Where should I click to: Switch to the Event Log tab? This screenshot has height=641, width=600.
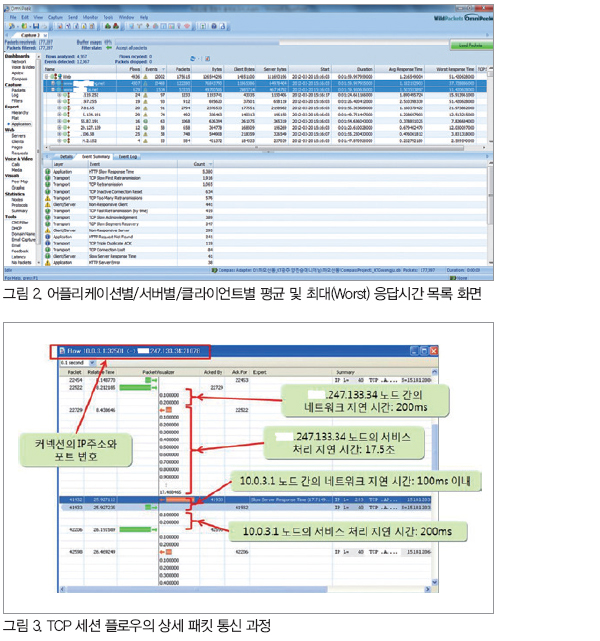[x=128, y=156]
